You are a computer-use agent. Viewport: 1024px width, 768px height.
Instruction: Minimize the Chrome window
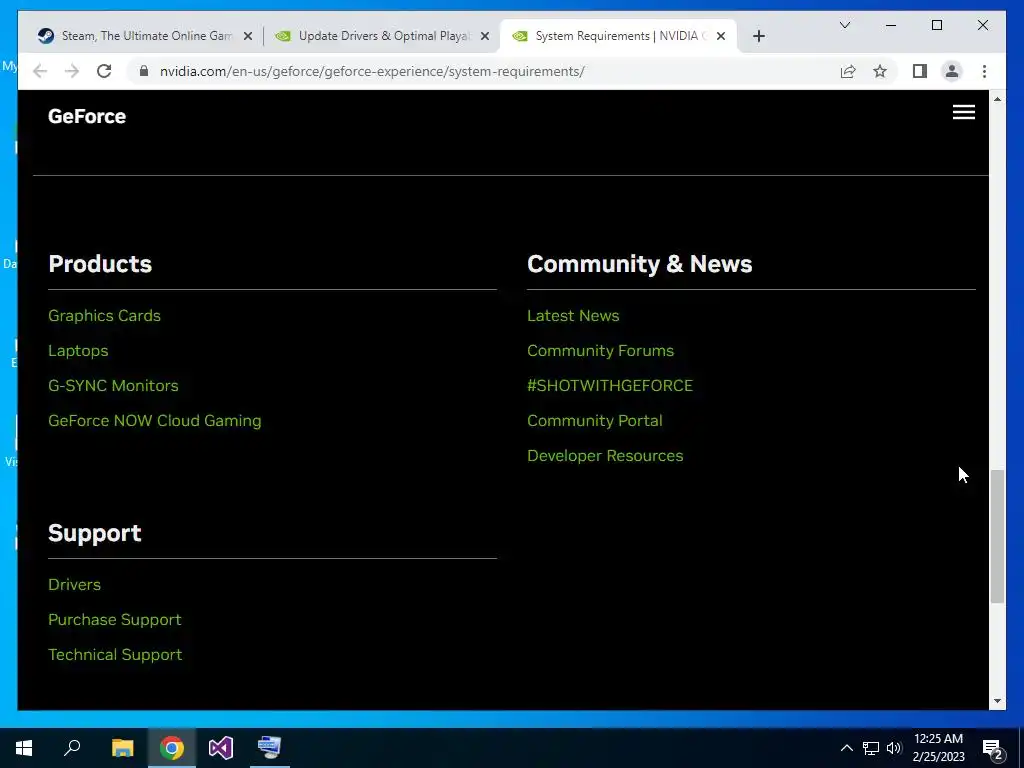tap(891, 25)
